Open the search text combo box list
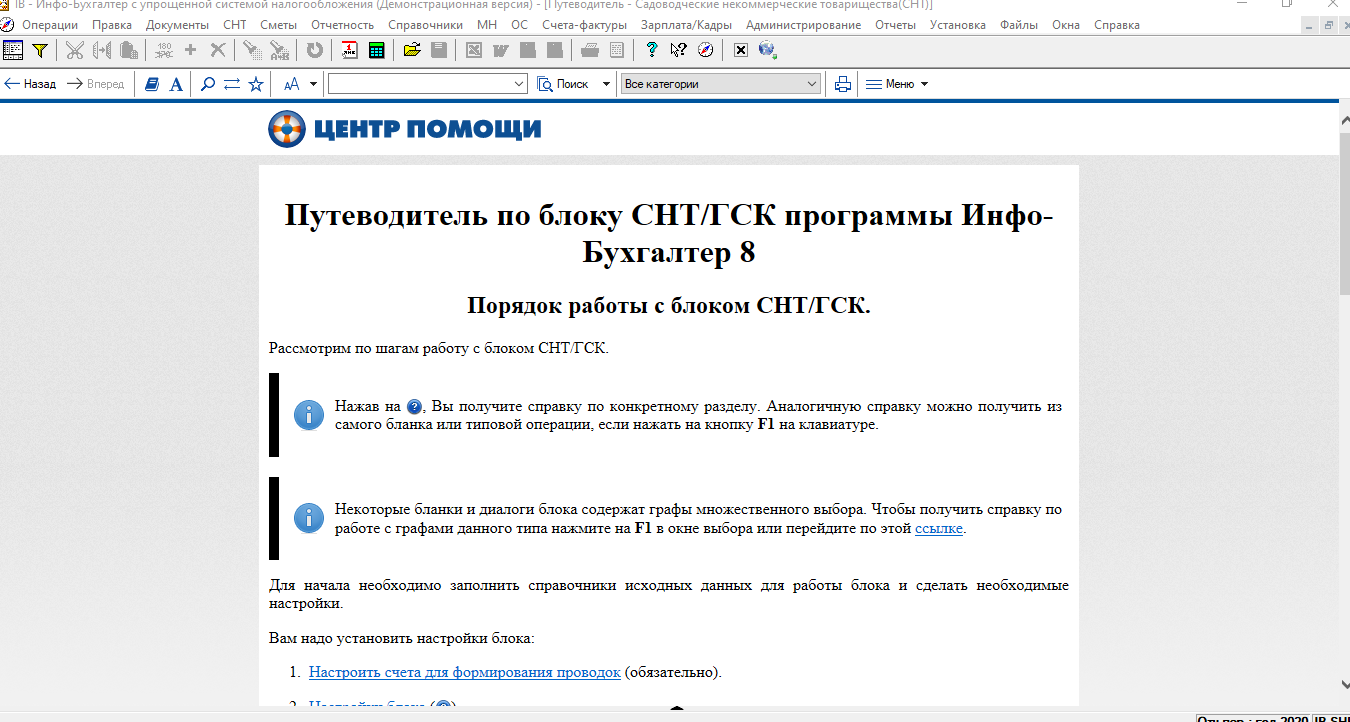1350x722 pixels. pyautogui.click(x=519, y=84)
